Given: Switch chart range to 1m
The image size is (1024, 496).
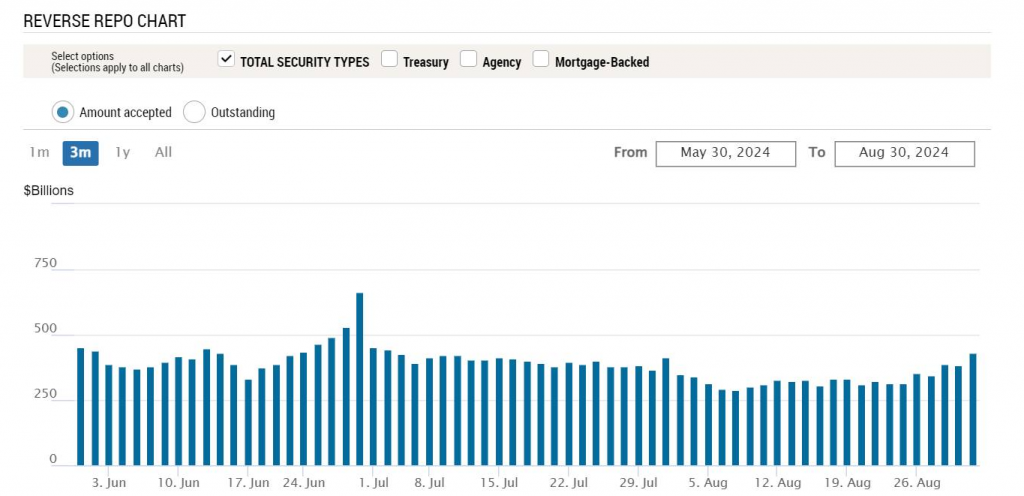Looking at the screenshot, I should [39, 152].
